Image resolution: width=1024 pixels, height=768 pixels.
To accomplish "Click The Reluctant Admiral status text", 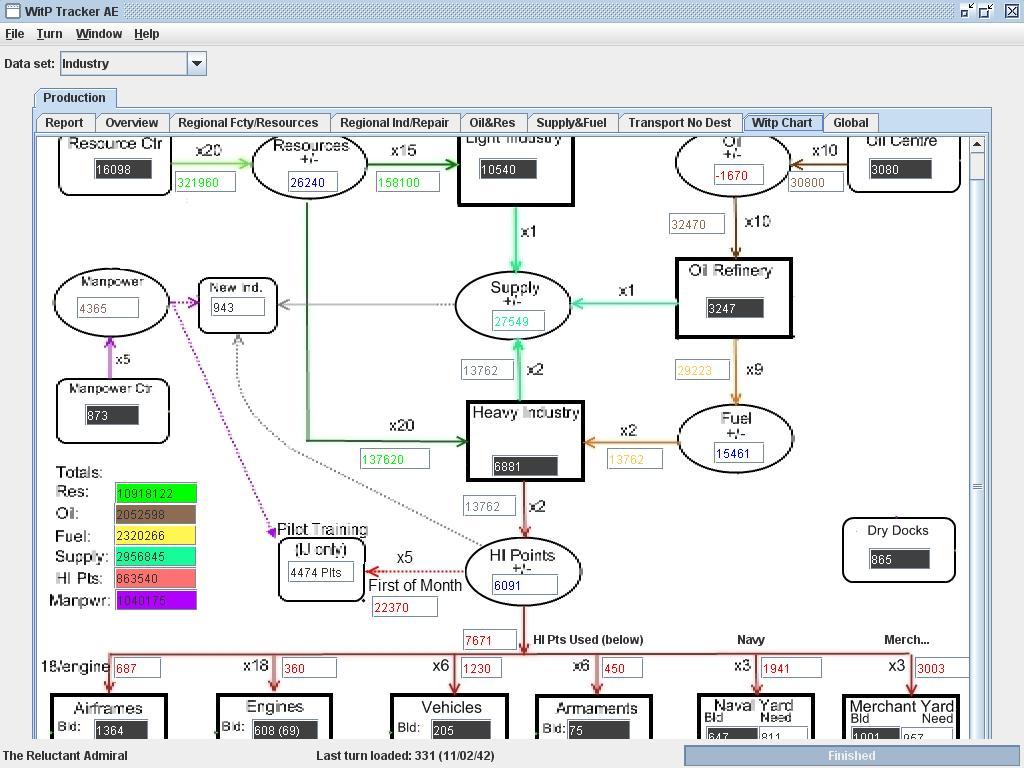I will click(65, 756).
